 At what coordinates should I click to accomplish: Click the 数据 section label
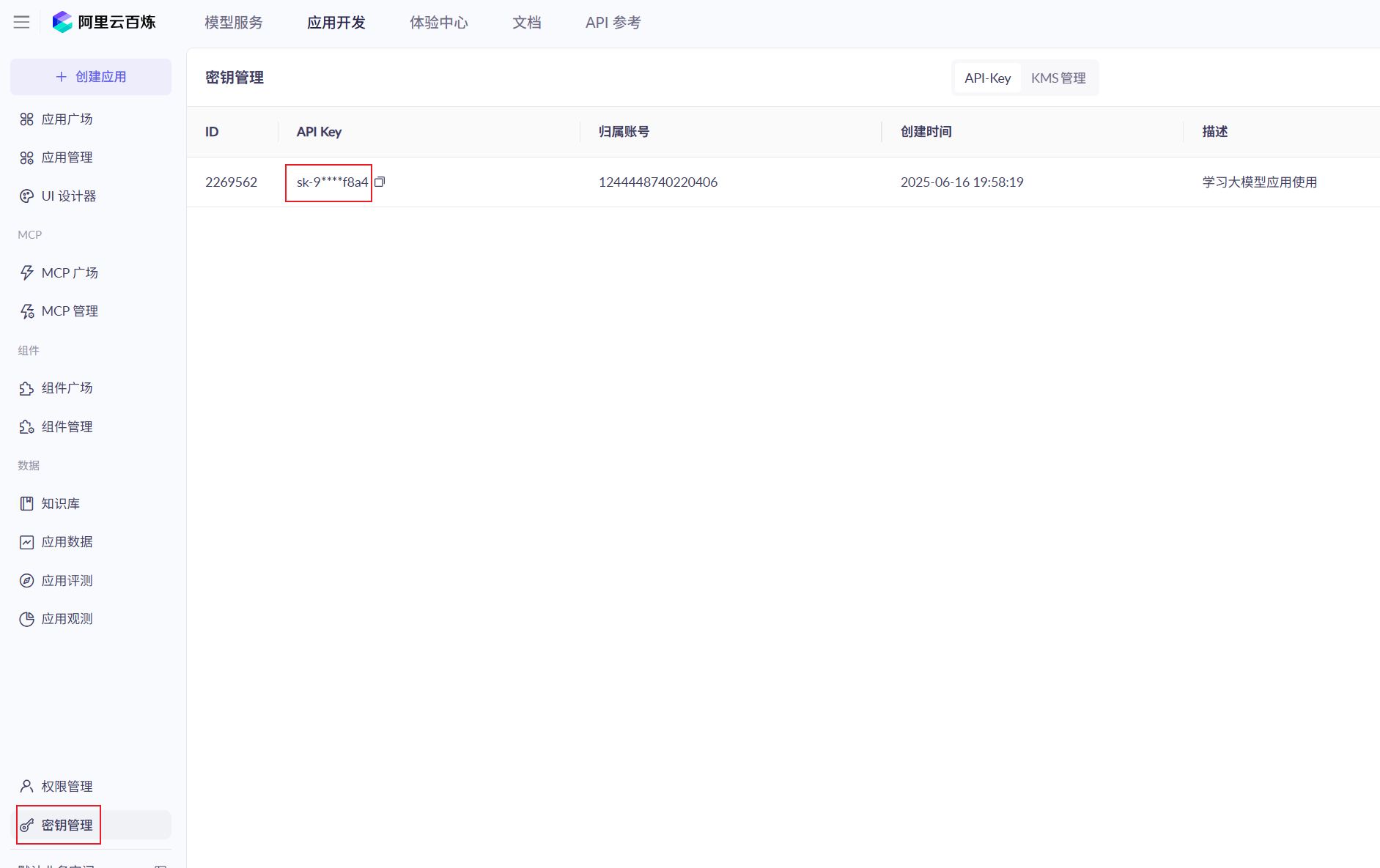29,465
